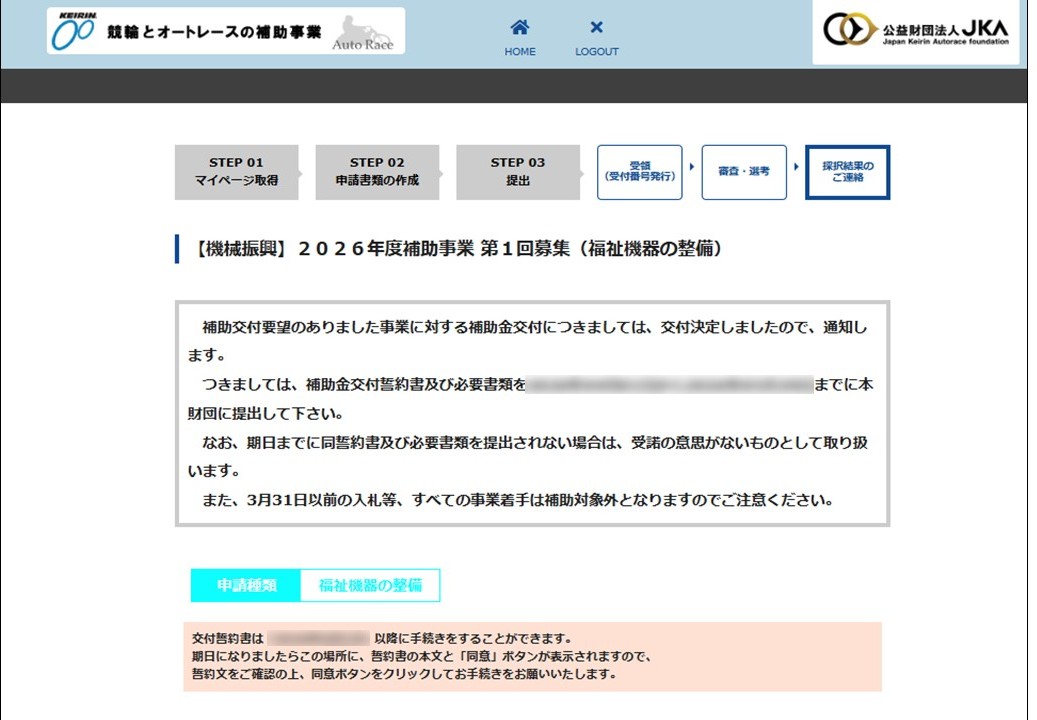Click the LOGOUT X icon
The height and width of the screenshot is (720, 1037).
point(597,27)
